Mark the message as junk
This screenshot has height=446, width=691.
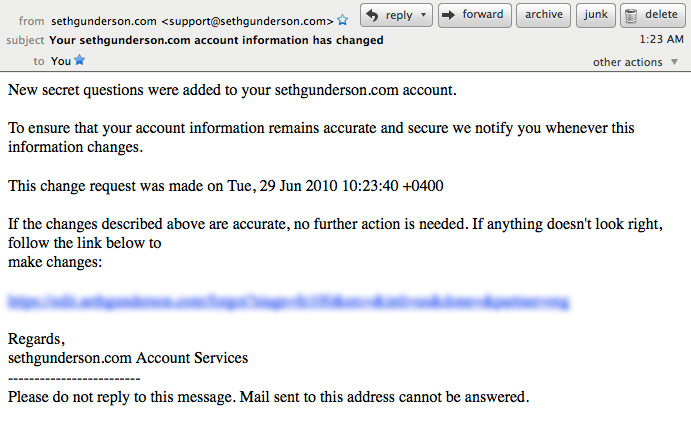(595, 15)
